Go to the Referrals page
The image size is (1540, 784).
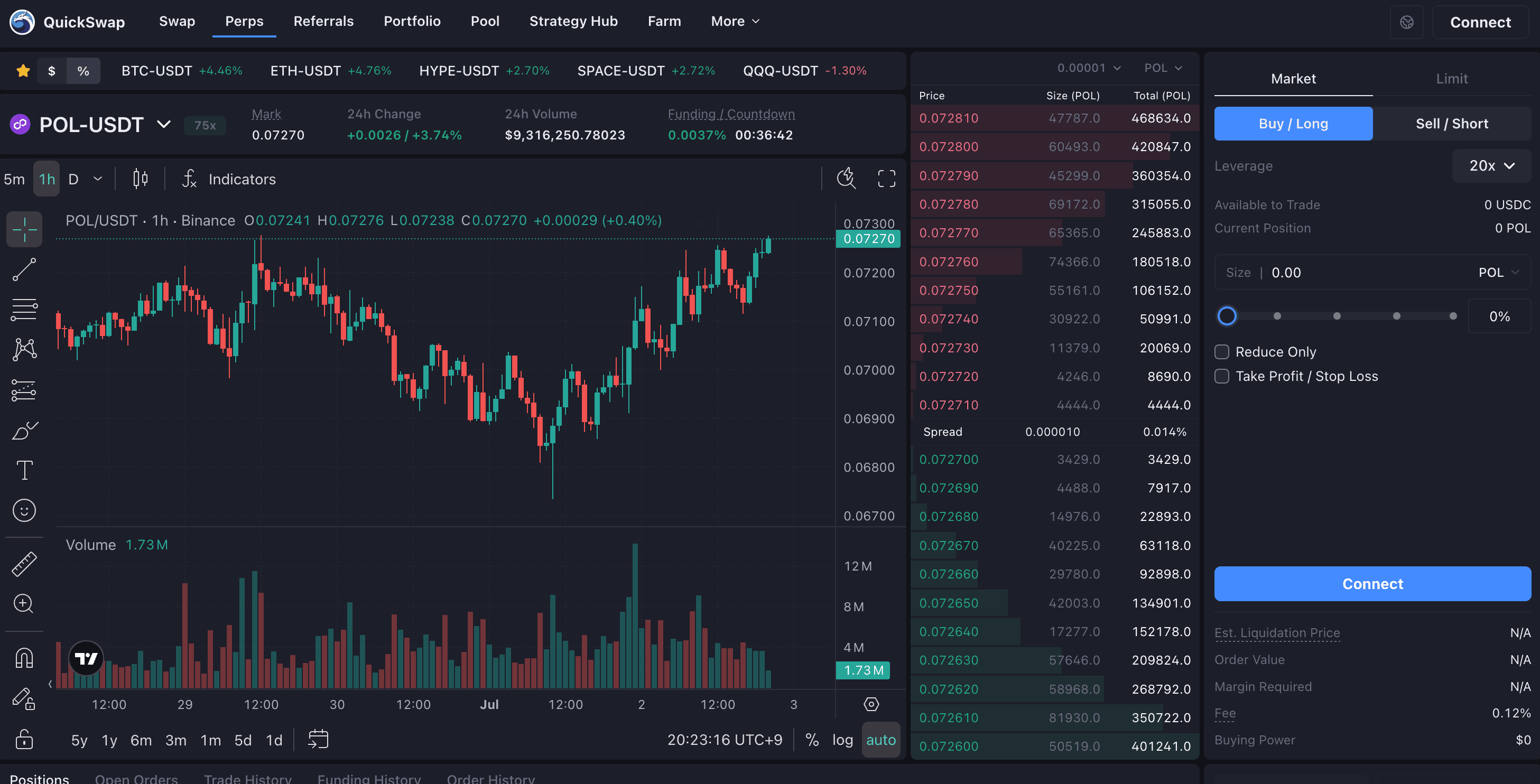(323, 22)
